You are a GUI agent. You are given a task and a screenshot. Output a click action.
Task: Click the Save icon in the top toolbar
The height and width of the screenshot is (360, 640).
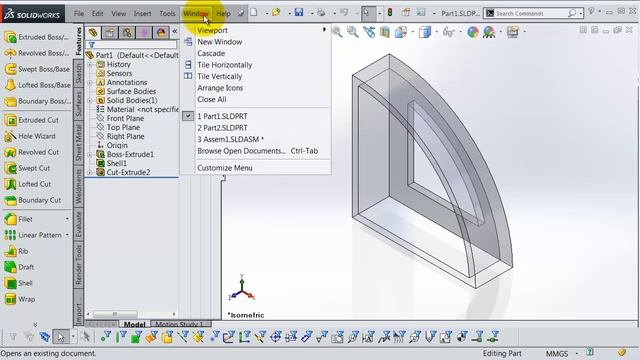(299, 12)
